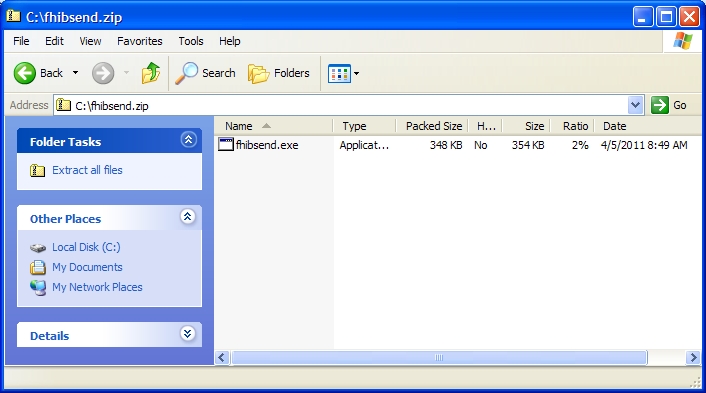Click the horizontal scrollbar right arrow
This screenshot has height=393, width=706.
(693, 357)
